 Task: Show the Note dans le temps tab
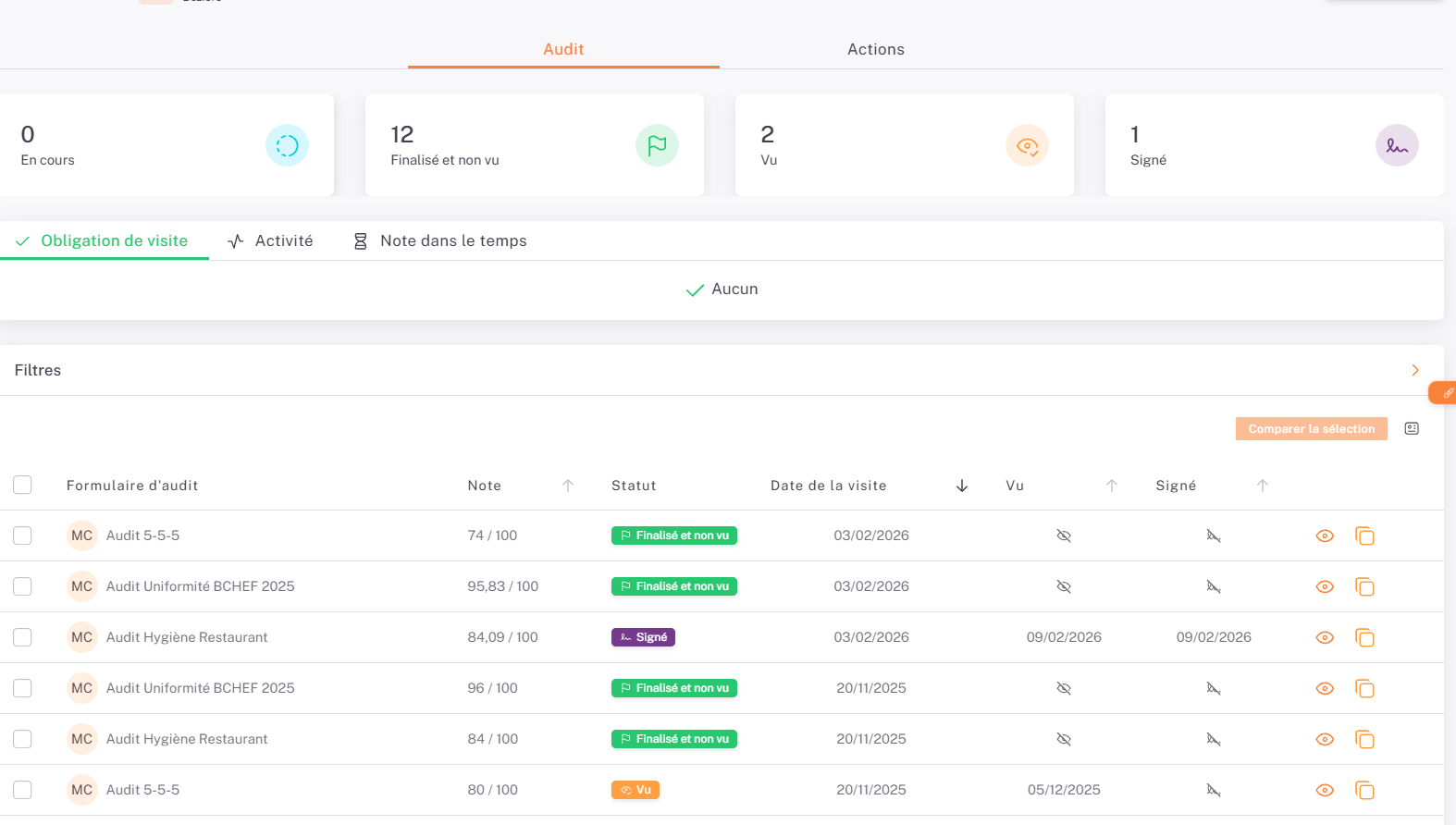click(440, 240)
